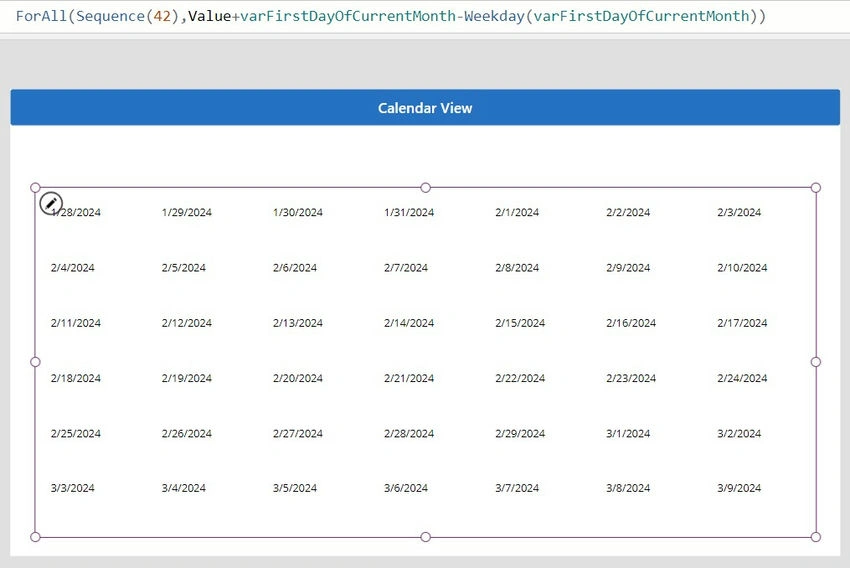Click the 3/4/2024 date cell
The height and width of the screenshot is (568, 850).
pyautogui.click(x=184, y=488)
